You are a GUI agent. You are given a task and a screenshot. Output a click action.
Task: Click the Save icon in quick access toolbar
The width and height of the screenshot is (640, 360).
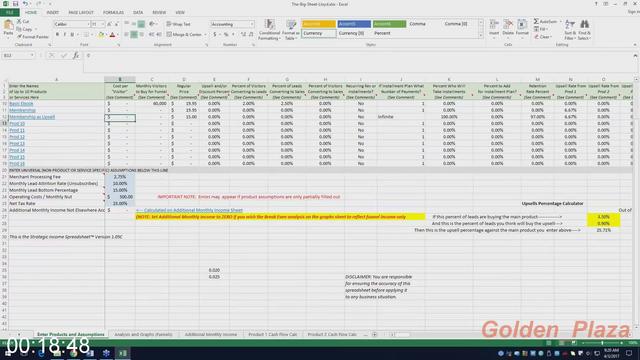15,4
